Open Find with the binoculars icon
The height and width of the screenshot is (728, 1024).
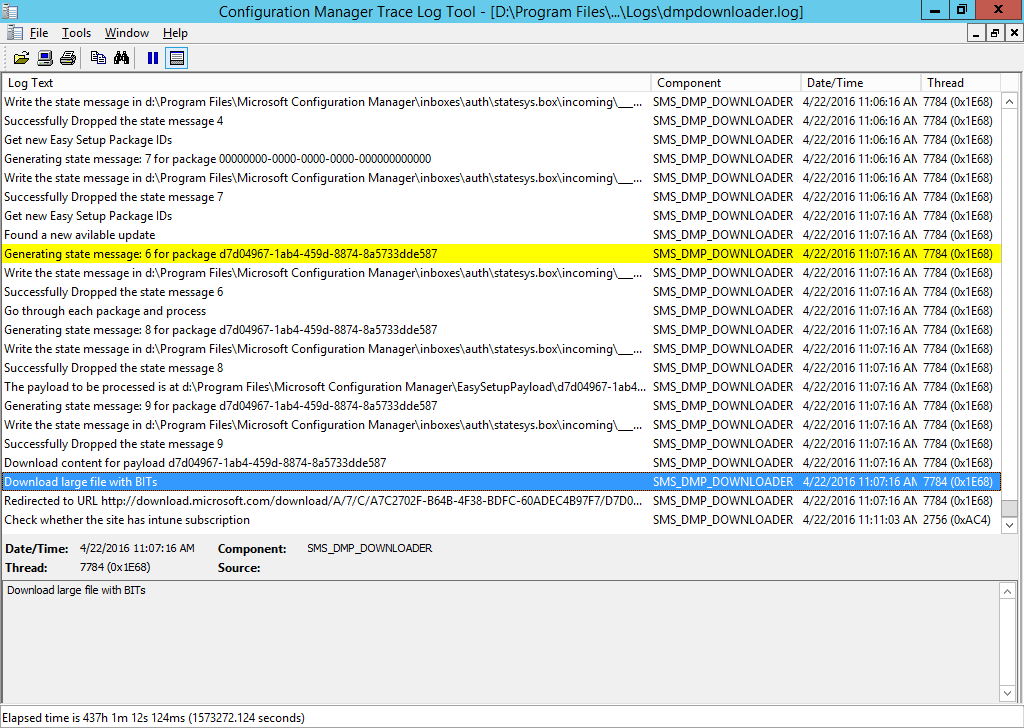(121, 58)
